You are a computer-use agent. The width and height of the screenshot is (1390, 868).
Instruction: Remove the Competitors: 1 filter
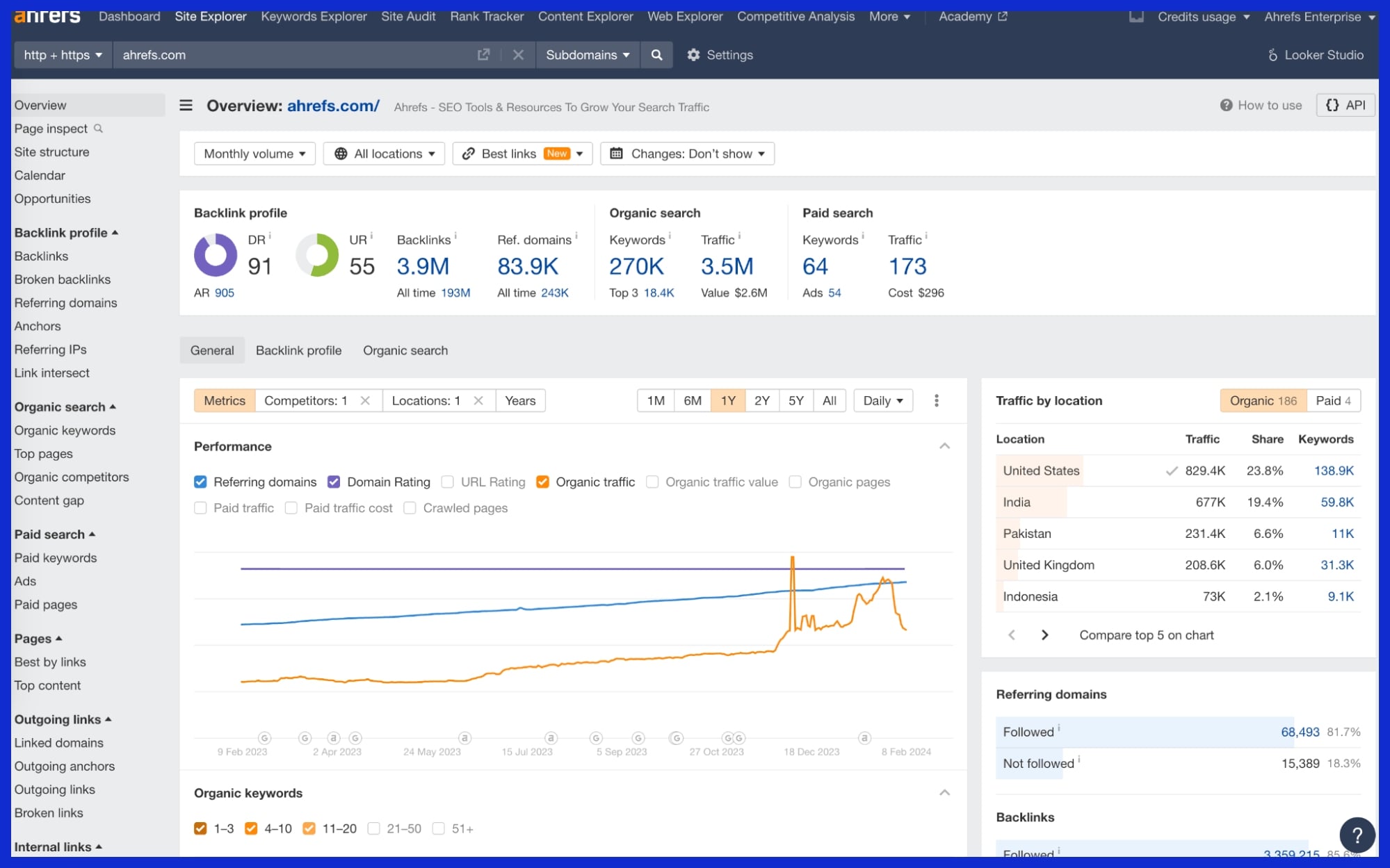pos(365,400)
